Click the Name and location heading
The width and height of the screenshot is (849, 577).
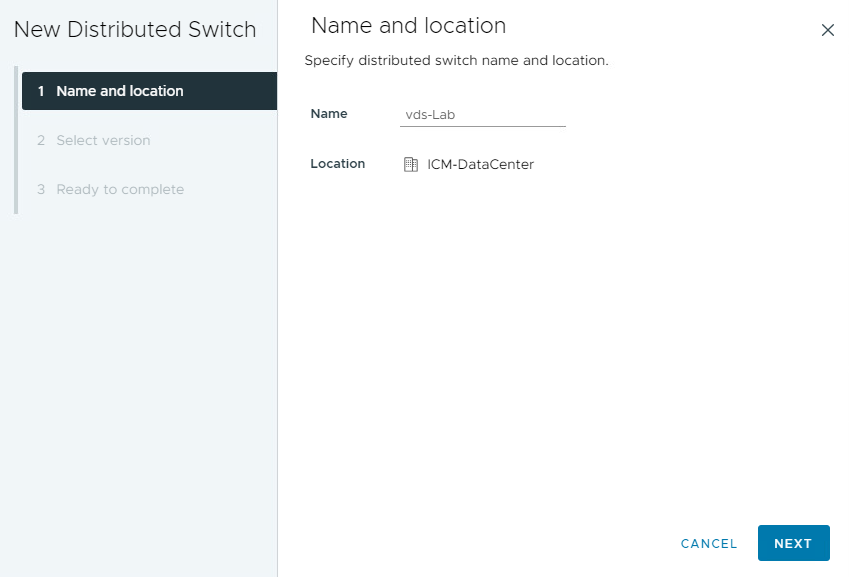coord(408,25)
